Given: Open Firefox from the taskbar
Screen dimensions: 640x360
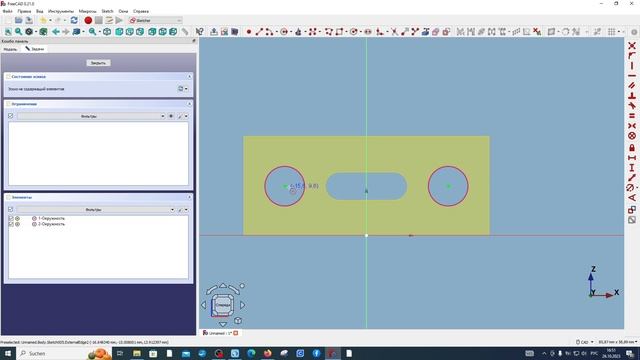Looking at the screenshot, I should point(267,353).
